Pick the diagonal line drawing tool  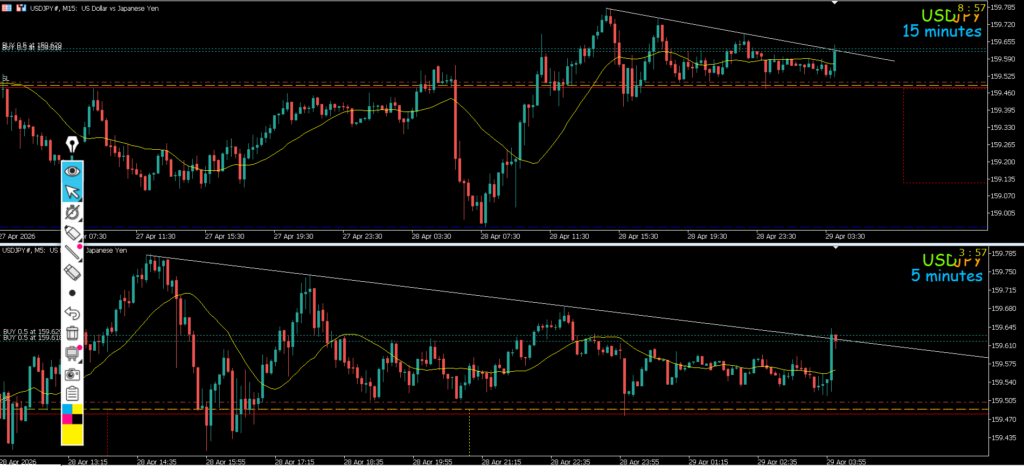click(x=72, y=252)
